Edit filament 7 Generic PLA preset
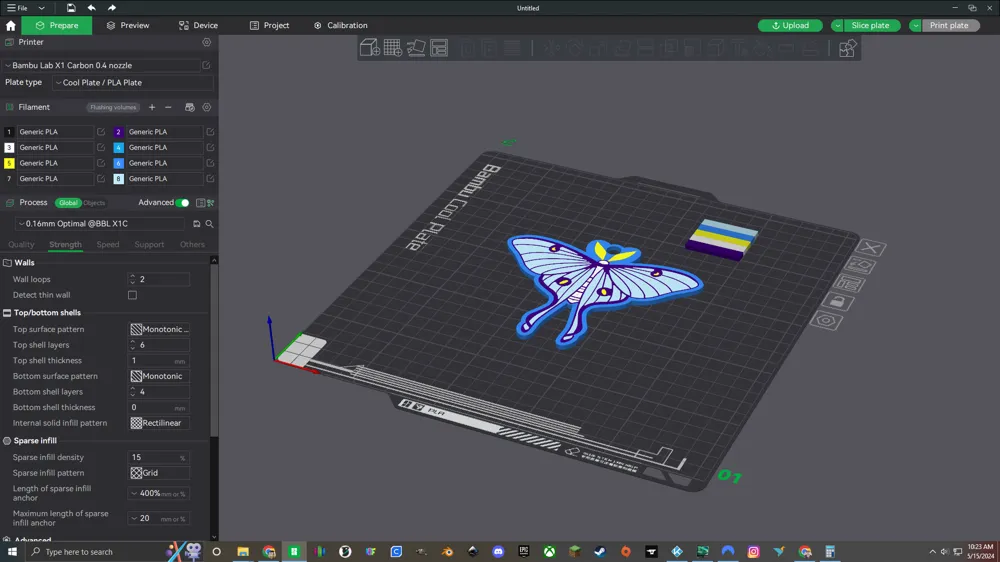This screenshot has width=1000, height=562. (x=101, y=179)
